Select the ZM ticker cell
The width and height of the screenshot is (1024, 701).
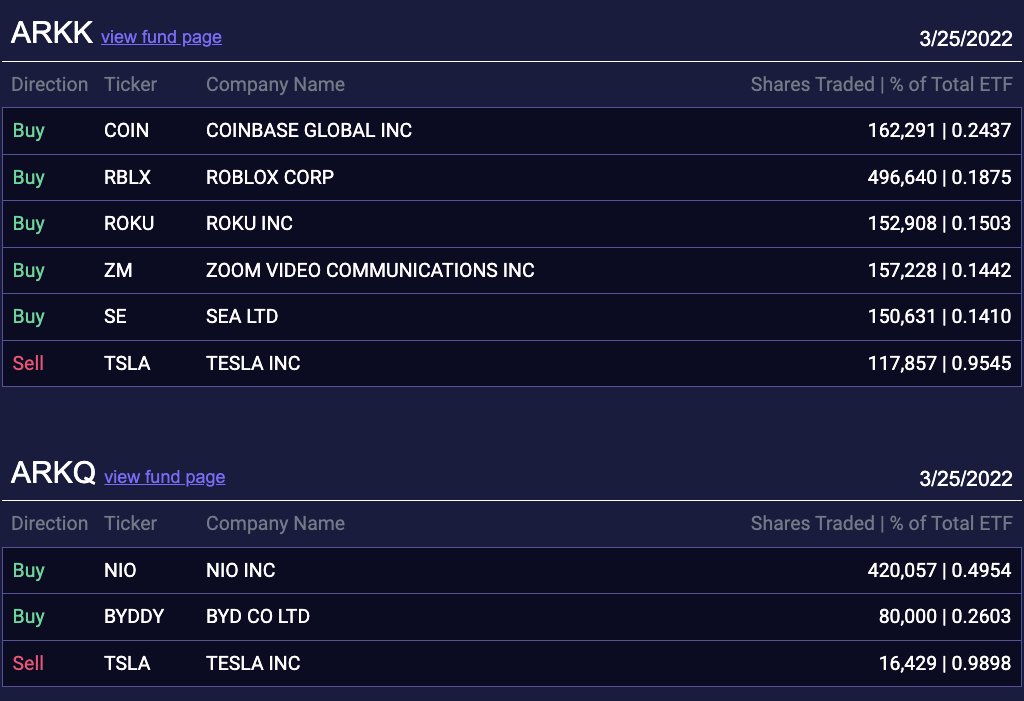tap(118, 270)
